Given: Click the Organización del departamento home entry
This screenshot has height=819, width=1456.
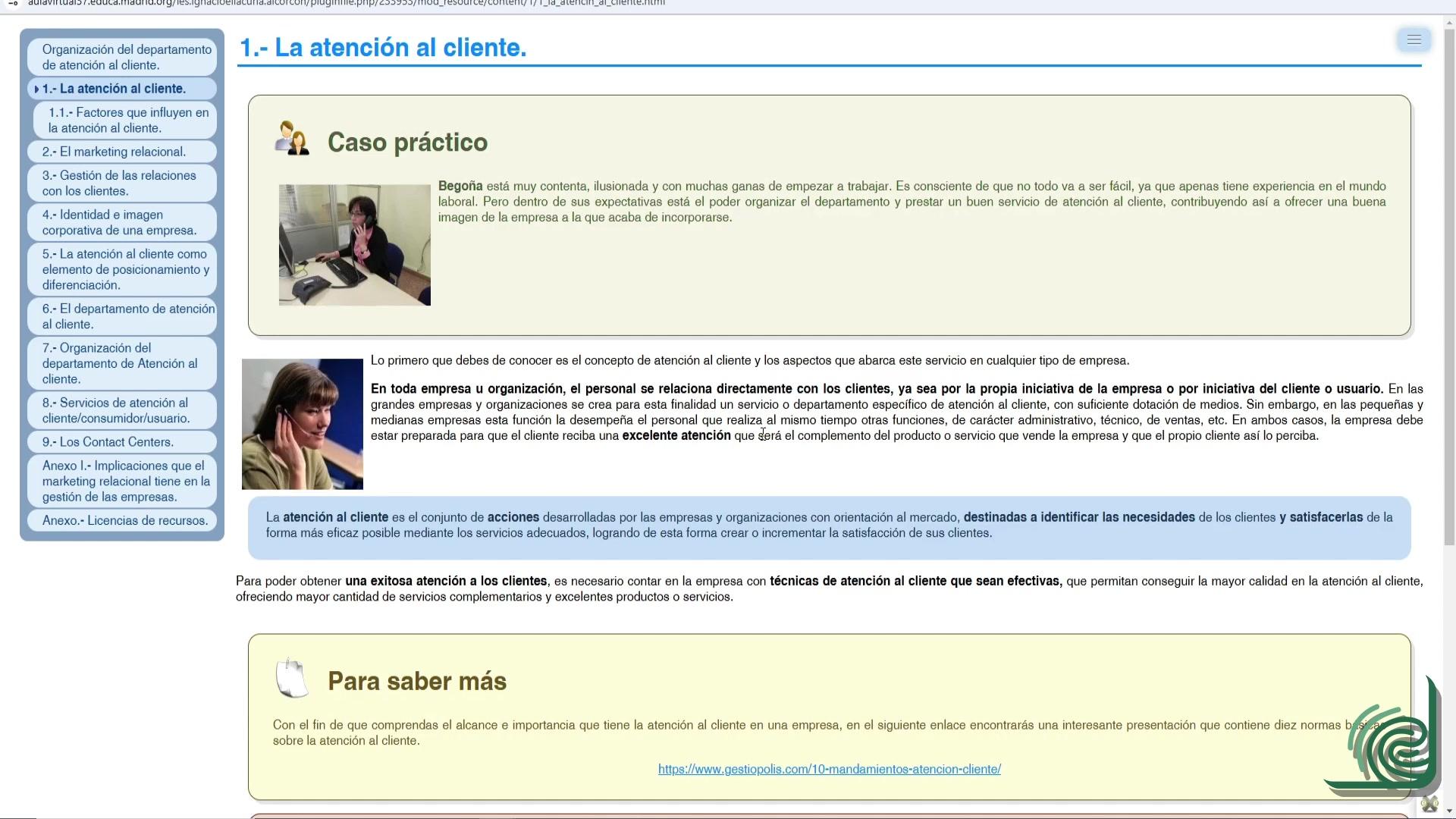Looking at the screenshot, I should [x=127, y=57].
